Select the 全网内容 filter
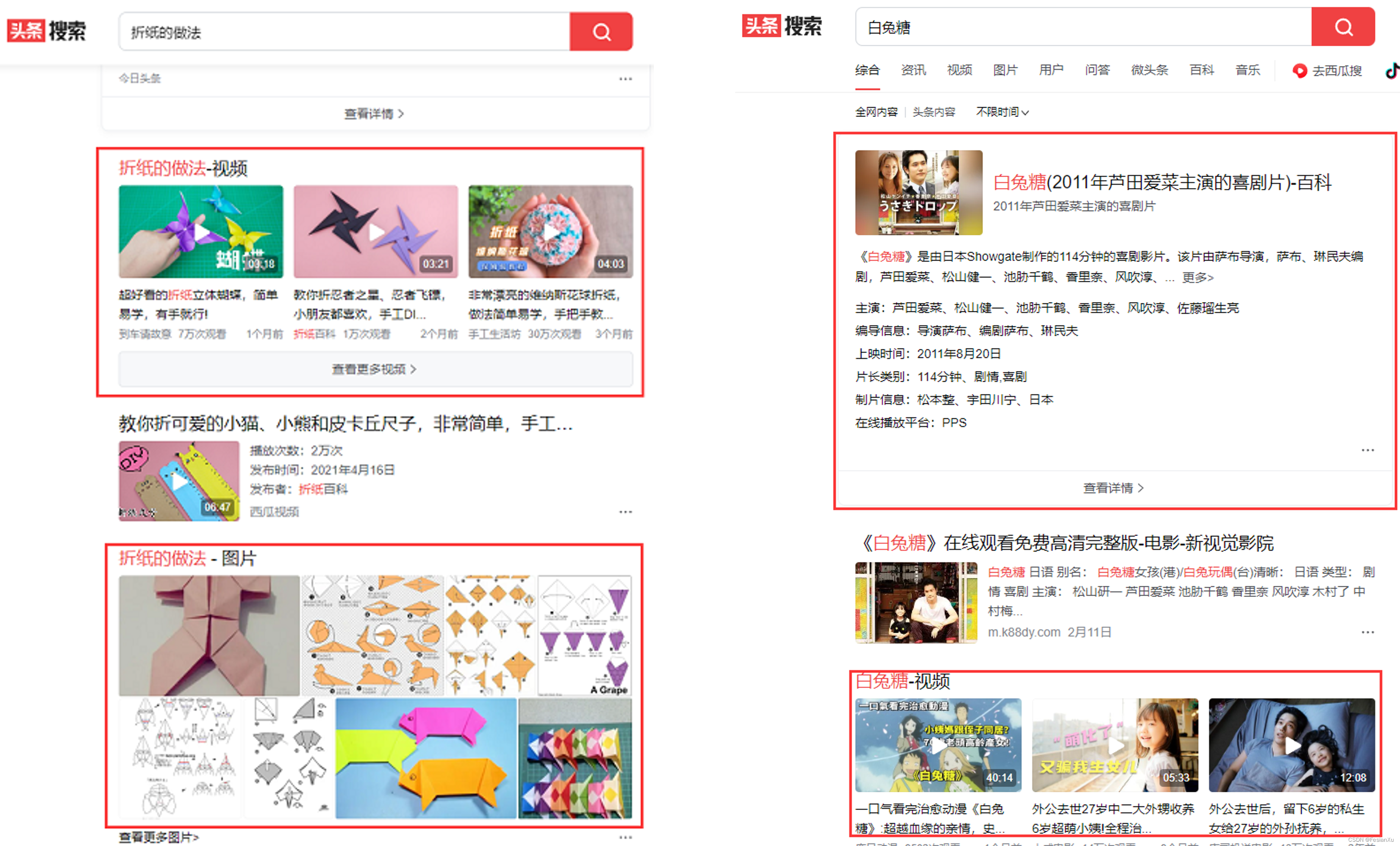The height and width of the screenshot is (846, 1400). [x=876, y=112]
